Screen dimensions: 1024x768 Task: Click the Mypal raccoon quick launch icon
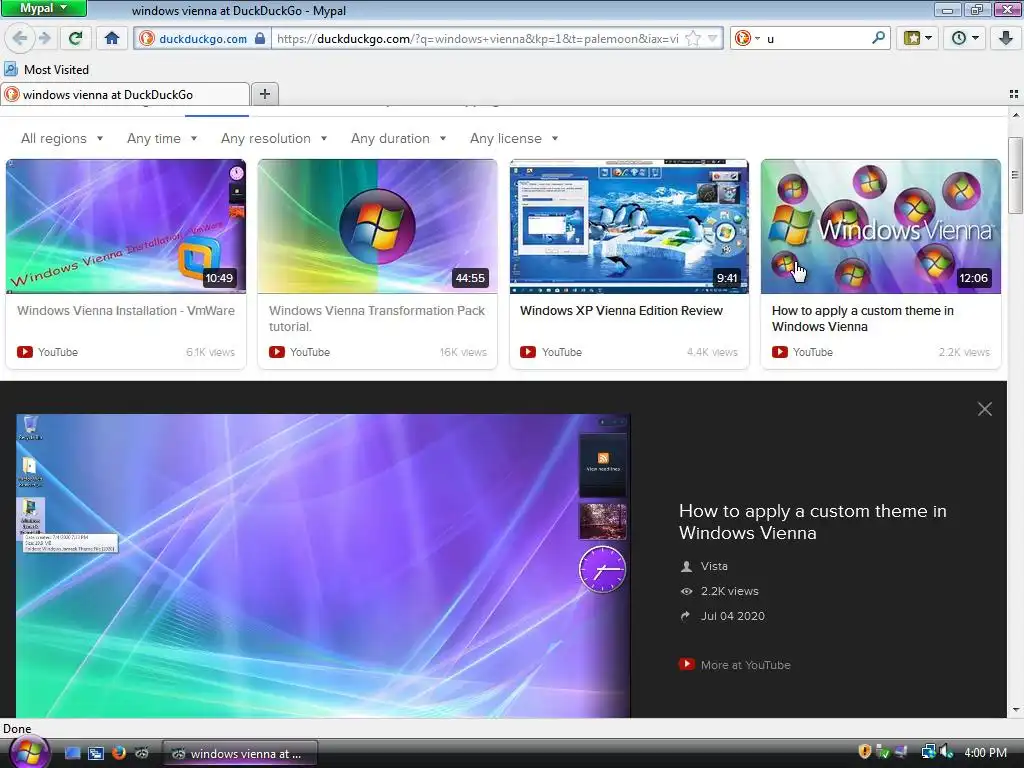142,753
